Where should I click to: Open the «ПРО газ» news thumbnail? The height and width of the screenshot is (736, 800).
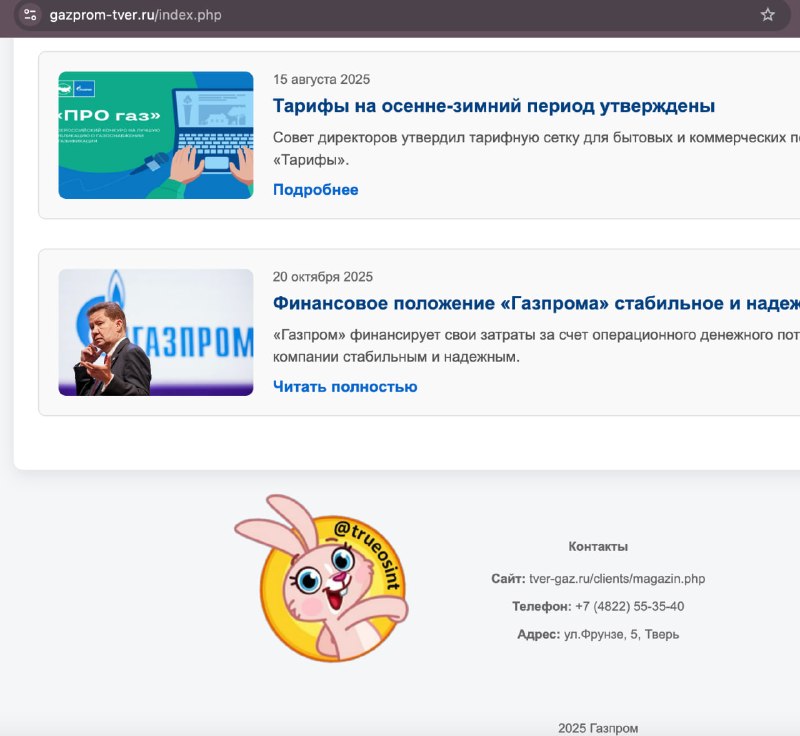click(156, 135)
